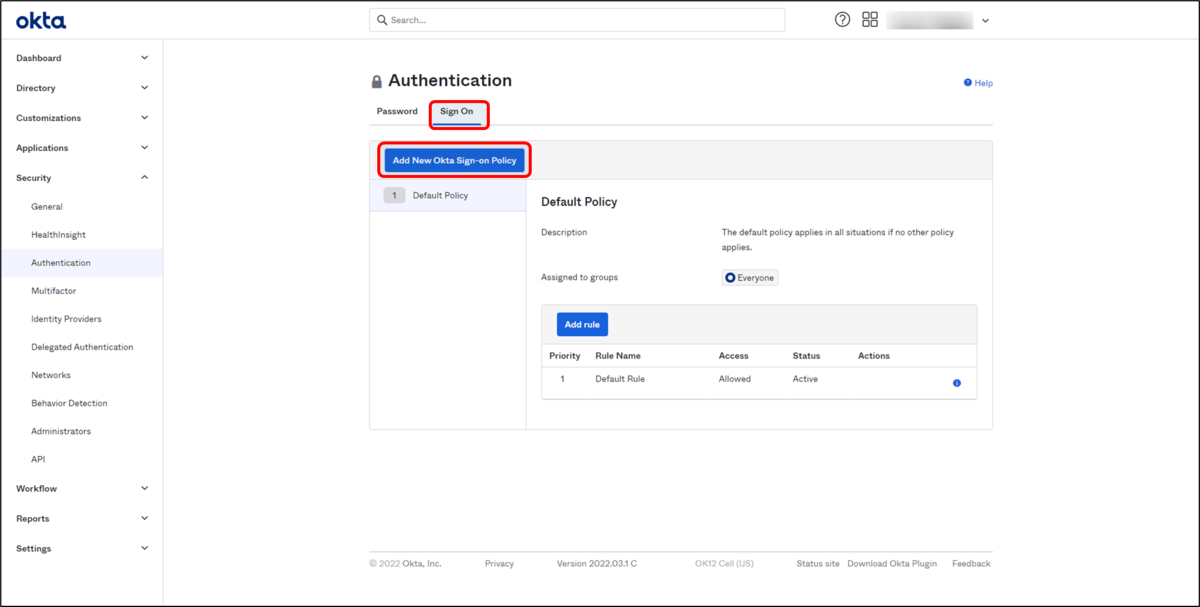Open General under Security

47,207
